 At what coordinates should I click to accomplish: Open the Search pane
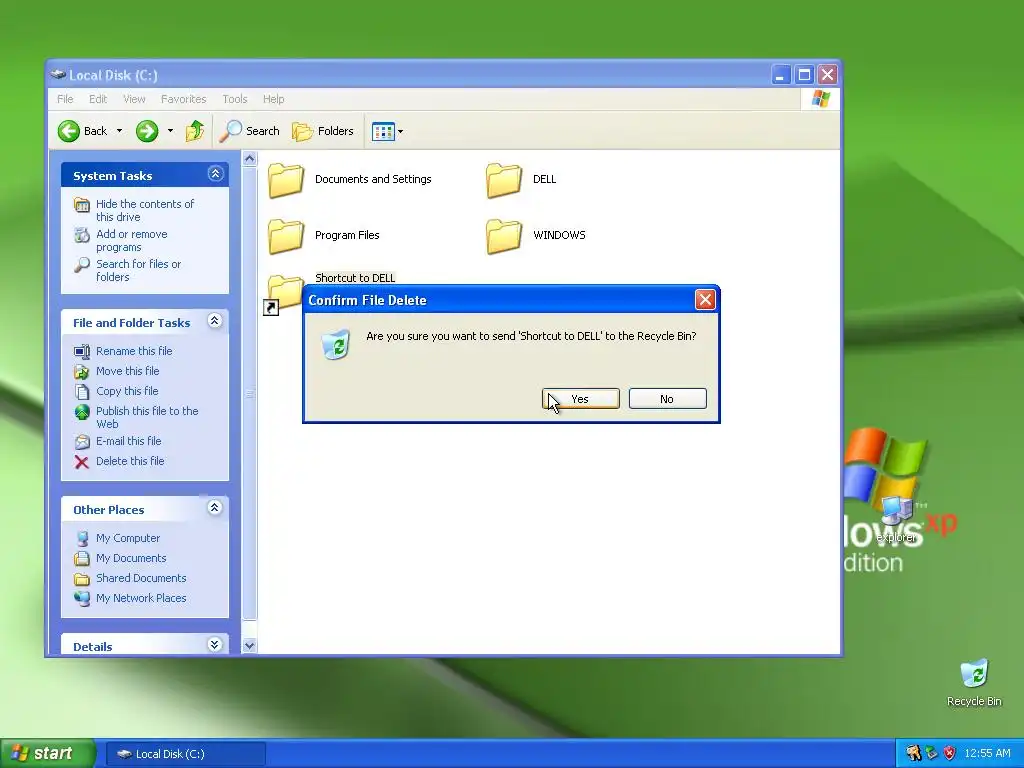[x=249, y=131]
